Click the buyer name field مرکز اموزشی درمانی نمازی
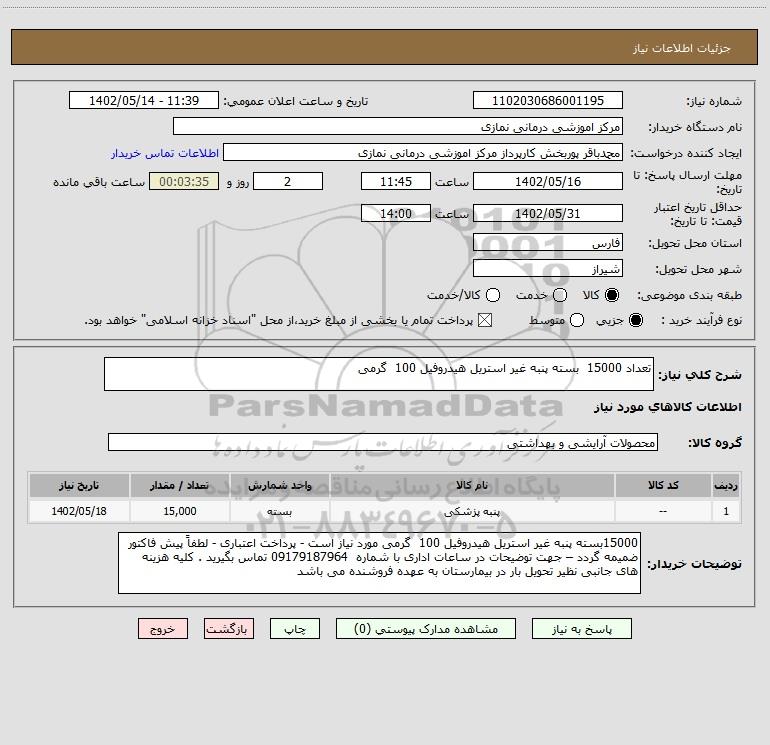This screenshot has width=770, height=745. [398, 126]
